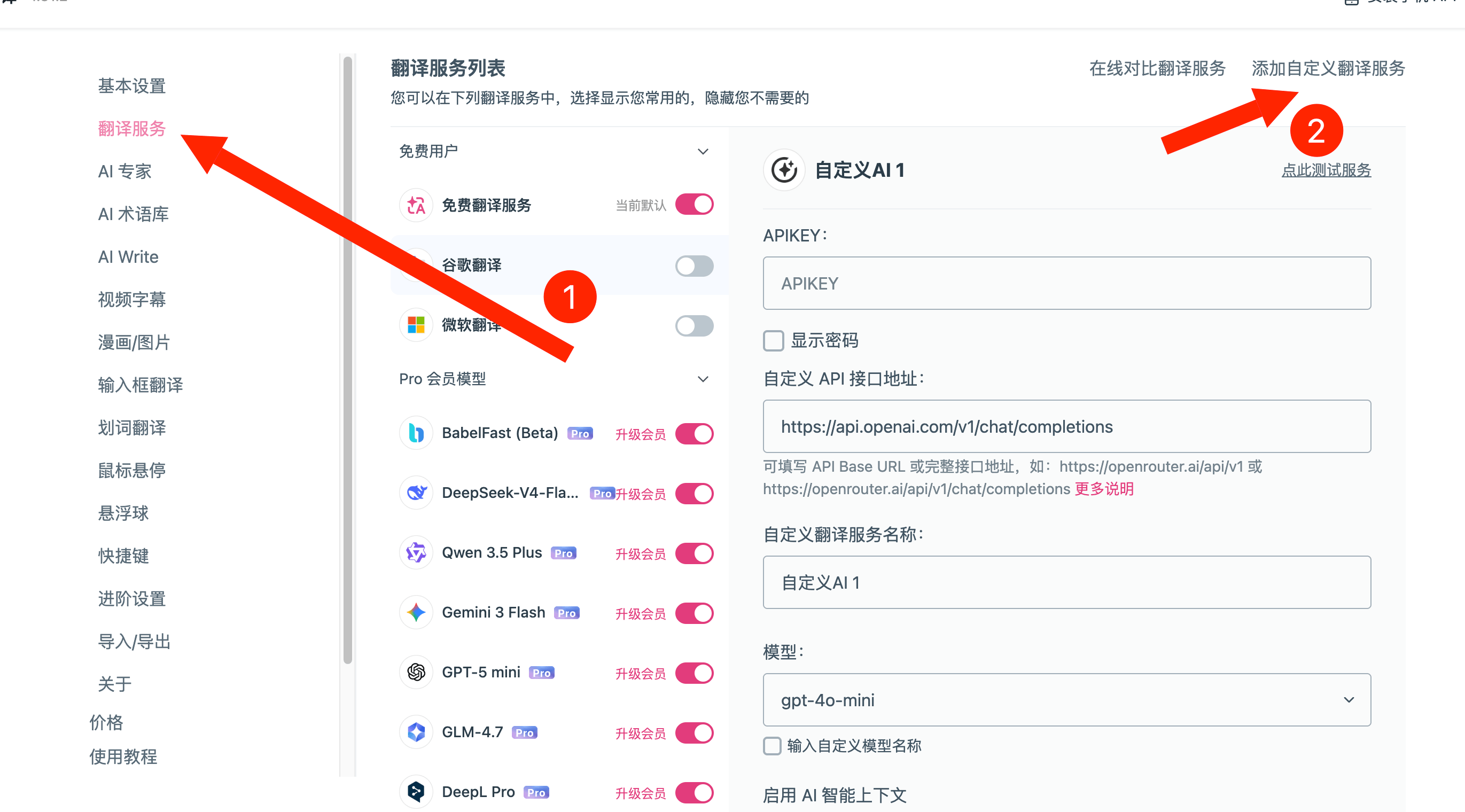Open 进阶设置 in the sidebar
1465x812 pixels.
(131, 599)
